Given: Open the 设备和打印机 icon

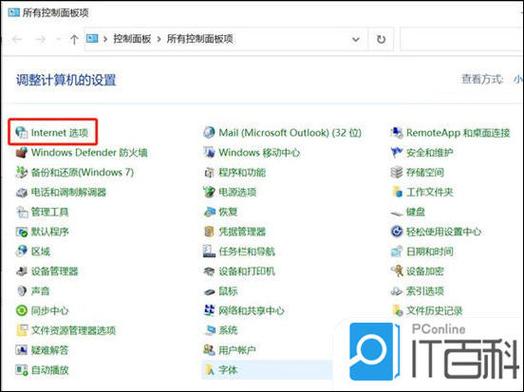Looking at the screenshot, I should 209,271.
